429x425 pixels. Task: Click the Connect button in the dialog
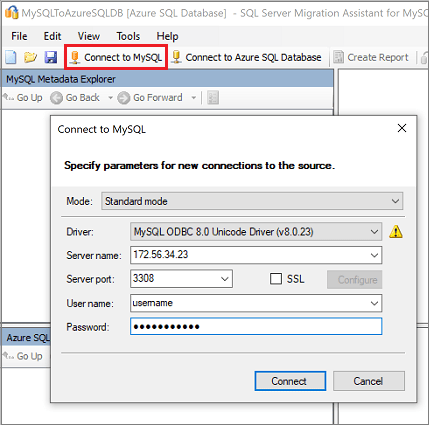290,381
